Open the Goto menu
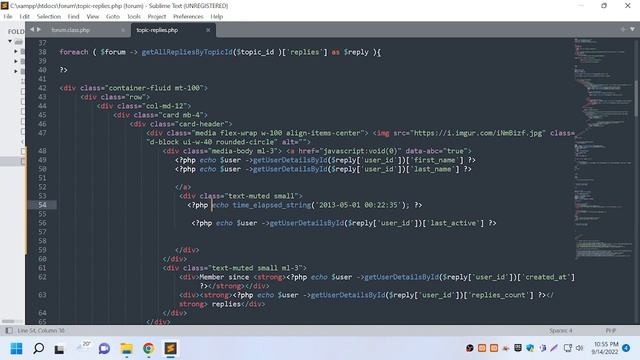The width and height of the screenshot is (640, 360). click(x=113, y=16)
